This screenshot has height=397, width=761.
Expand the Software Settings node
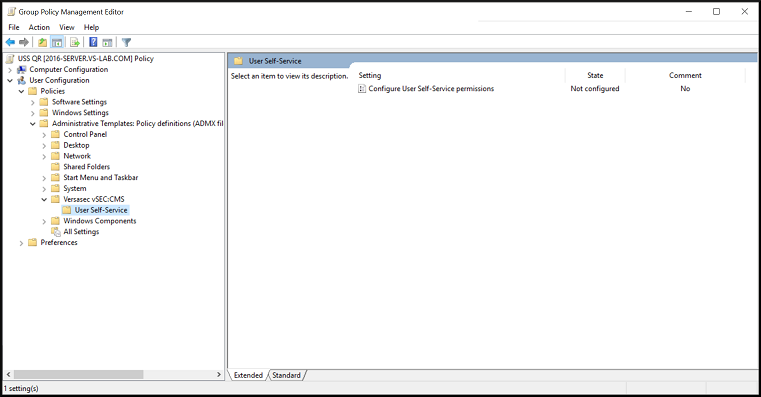tap(33, 102)
